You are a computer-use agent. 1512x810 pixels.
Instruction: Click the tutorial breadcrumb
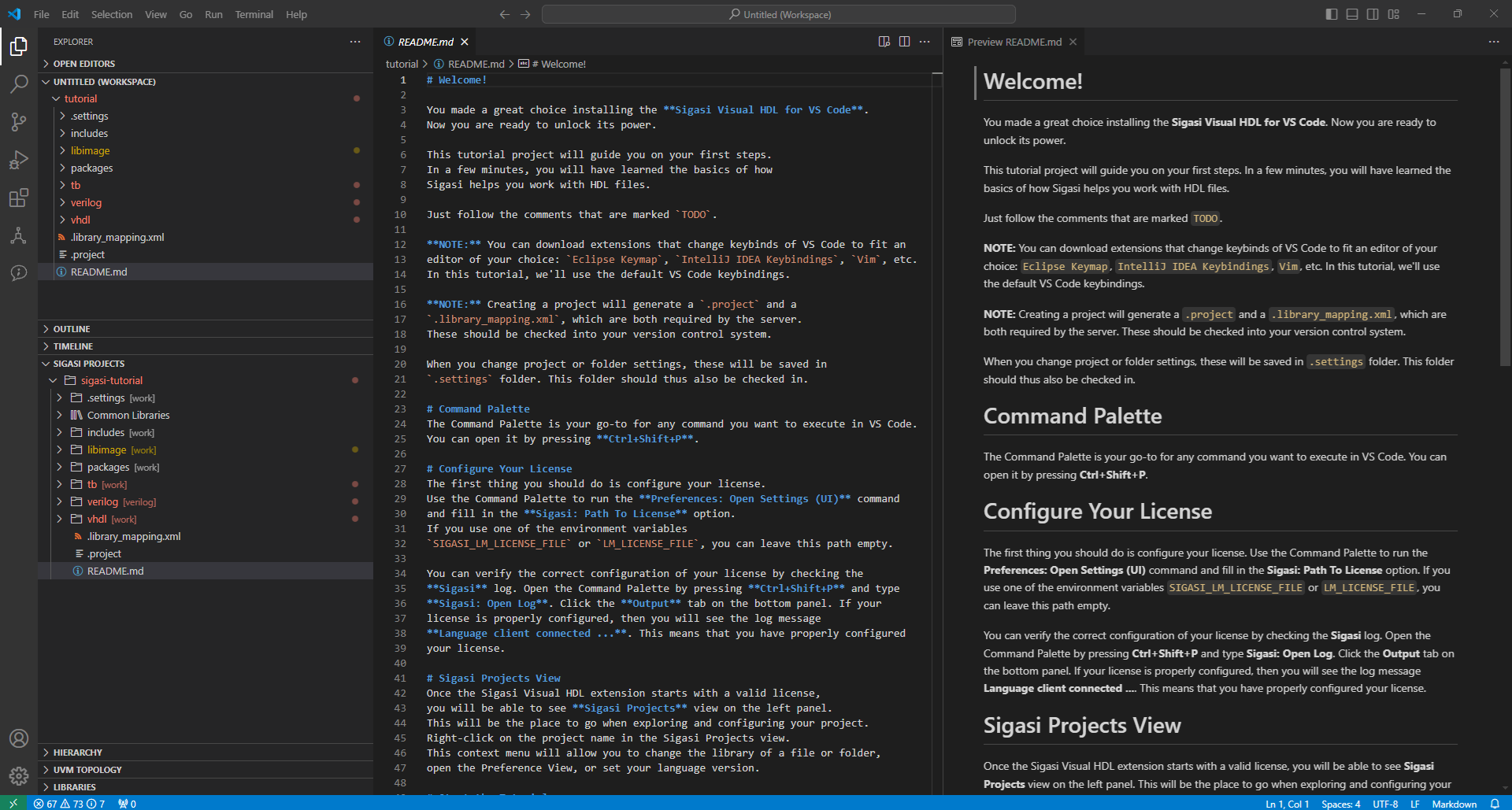coord(402,64)
